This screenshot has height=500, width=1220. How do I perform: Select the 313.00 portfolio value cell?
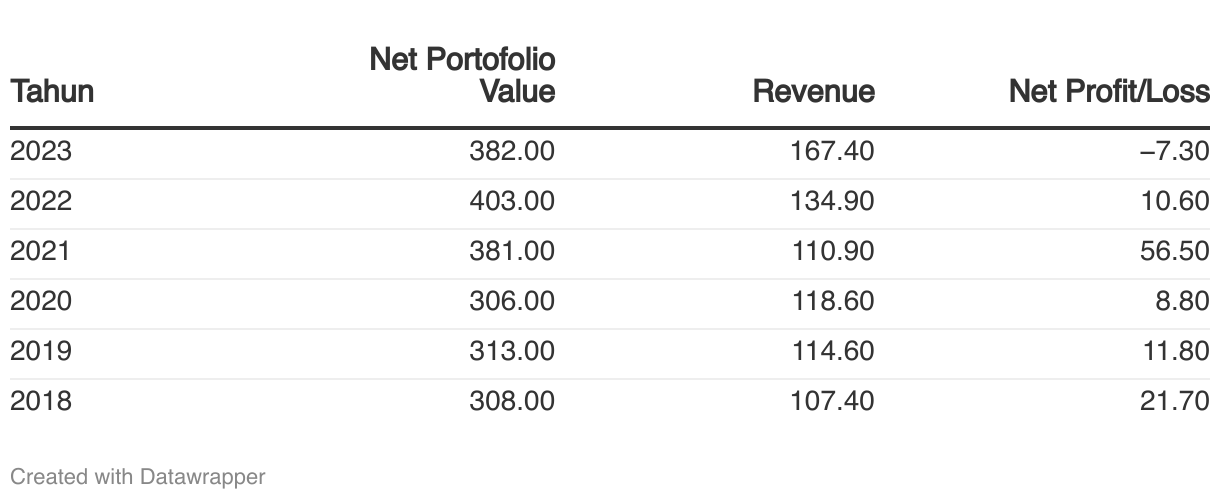point(511,352)
